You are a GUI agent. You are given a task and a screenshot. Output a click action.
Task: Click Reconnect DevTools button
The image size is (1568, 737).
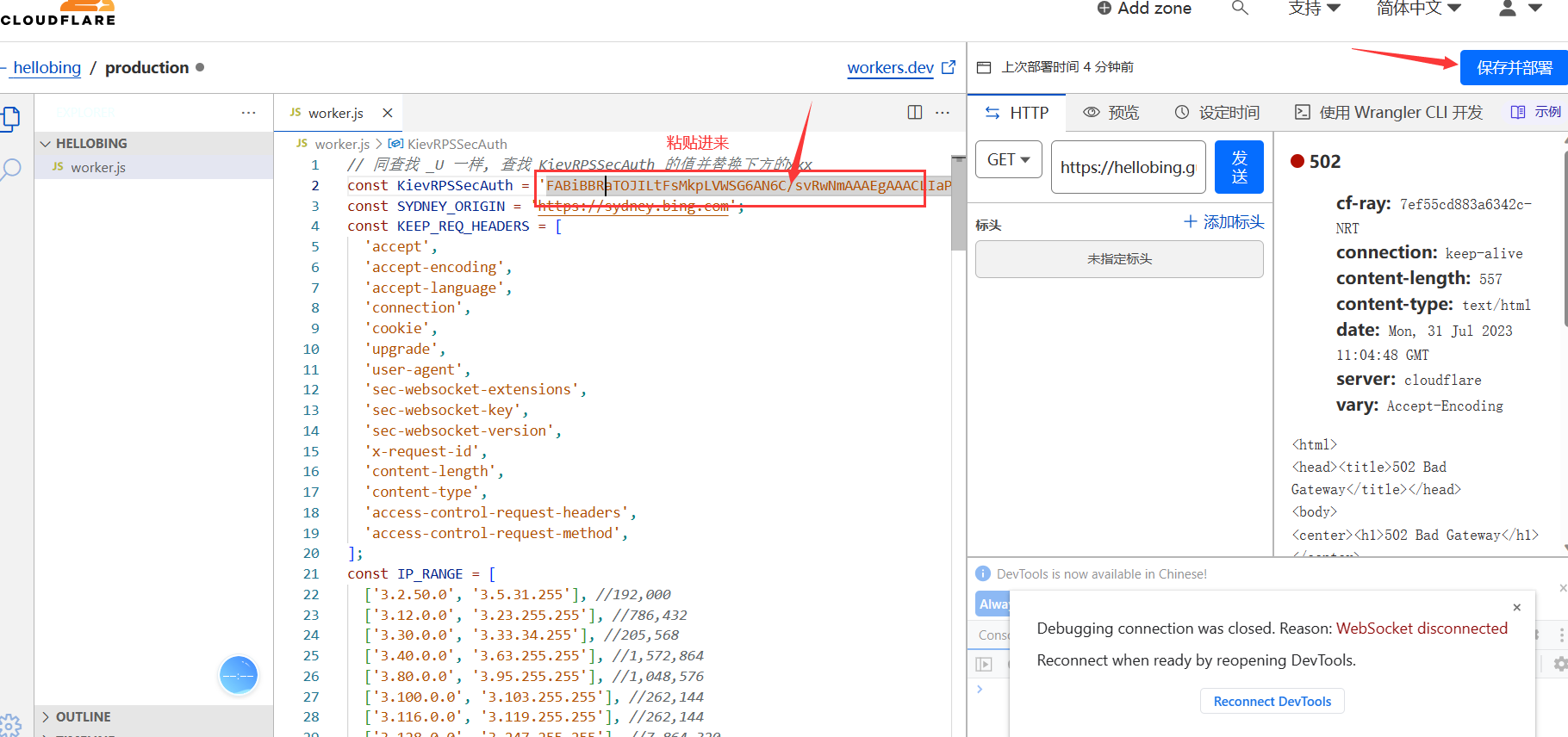1272,702
